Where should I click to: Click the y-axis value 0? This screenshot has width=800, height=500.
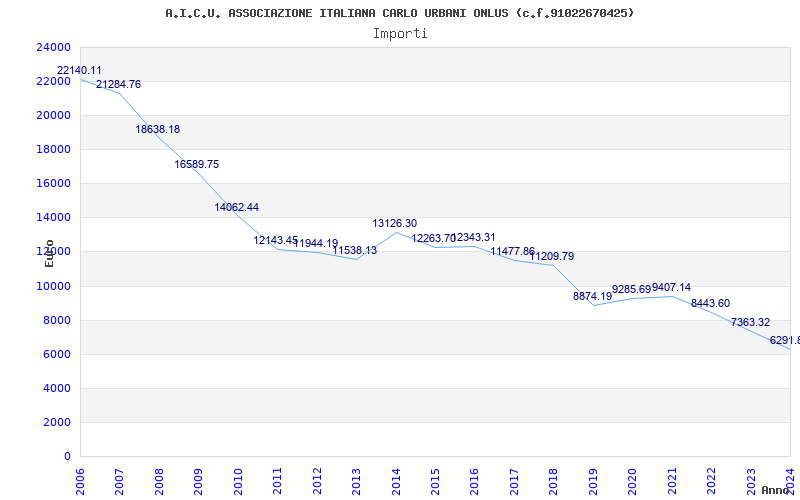coord(67,457)
